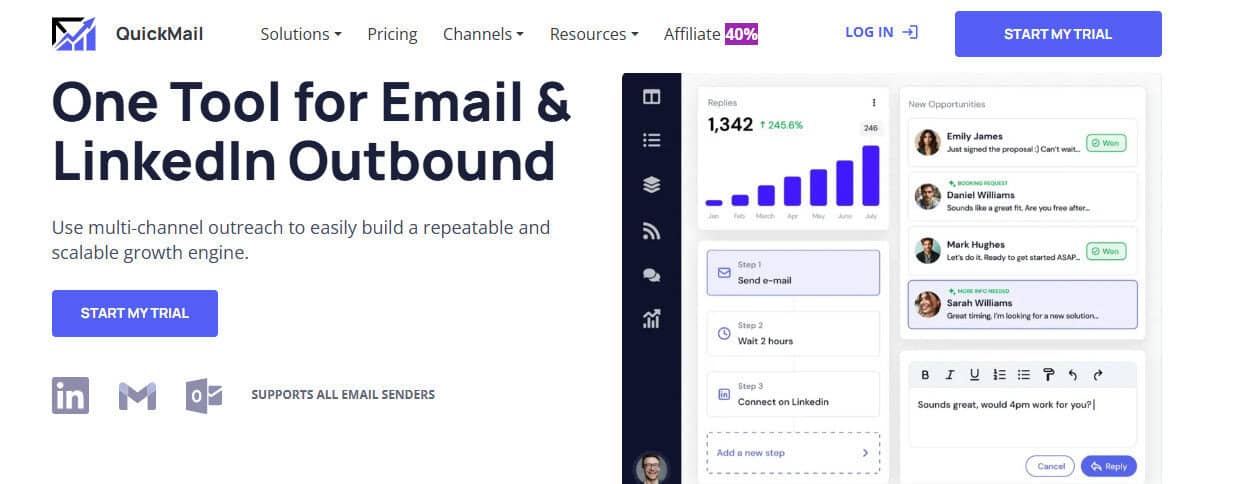Viewport: 1237px width, 484px height.
Task: Select Step 2 Wait 2 hours
Action: coord(793,333)
